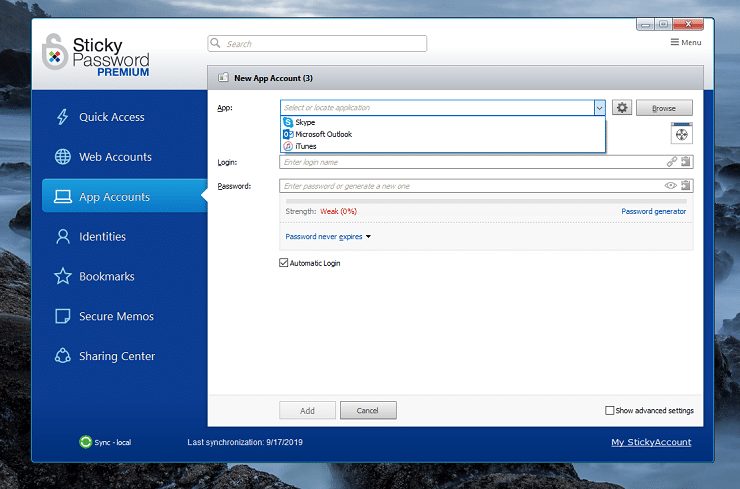Click the gear icon beside the App field

(622, 108)
